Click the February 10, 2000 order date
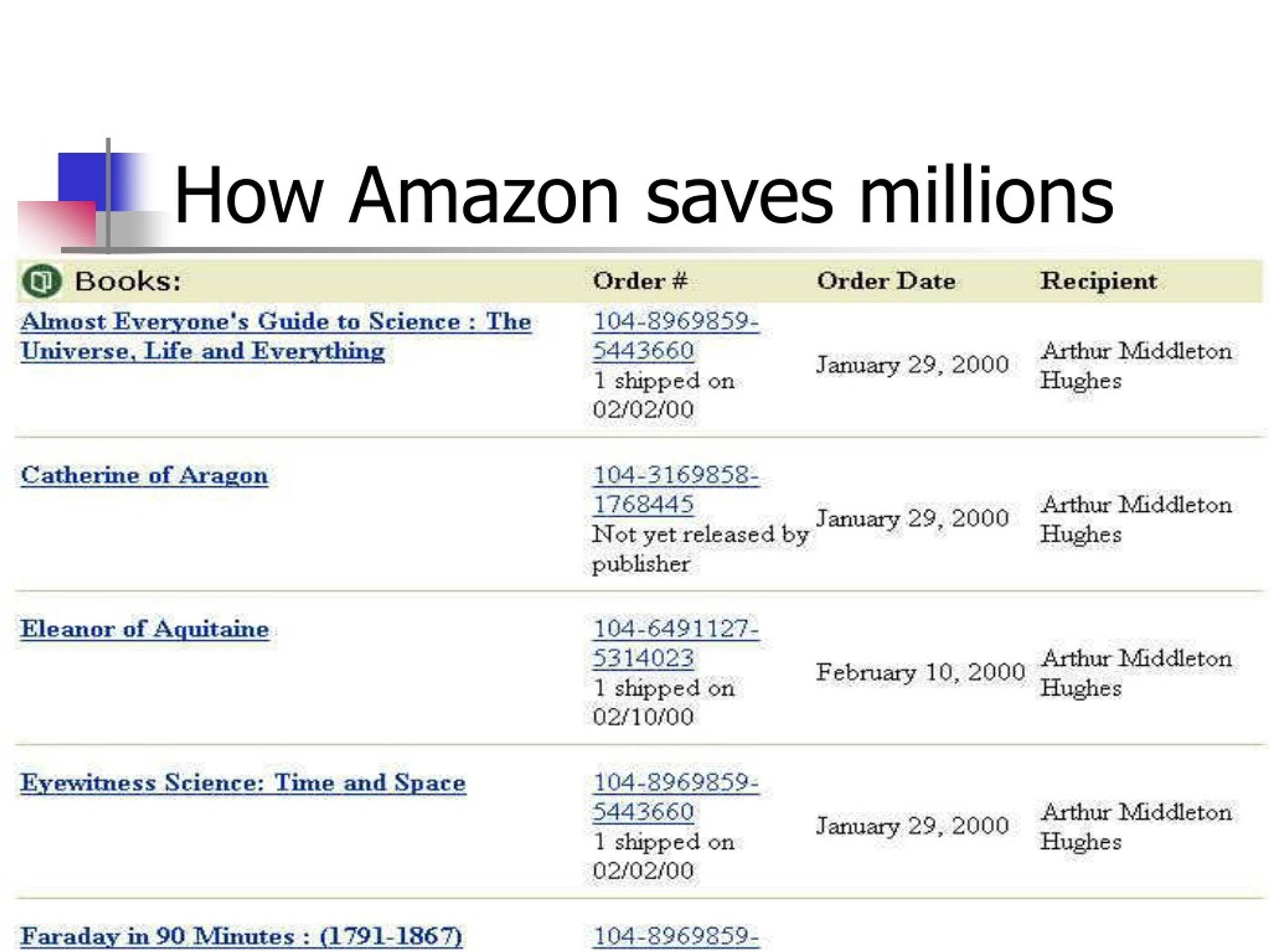Viewport: 1270px width, 952px height. (920, 672)
